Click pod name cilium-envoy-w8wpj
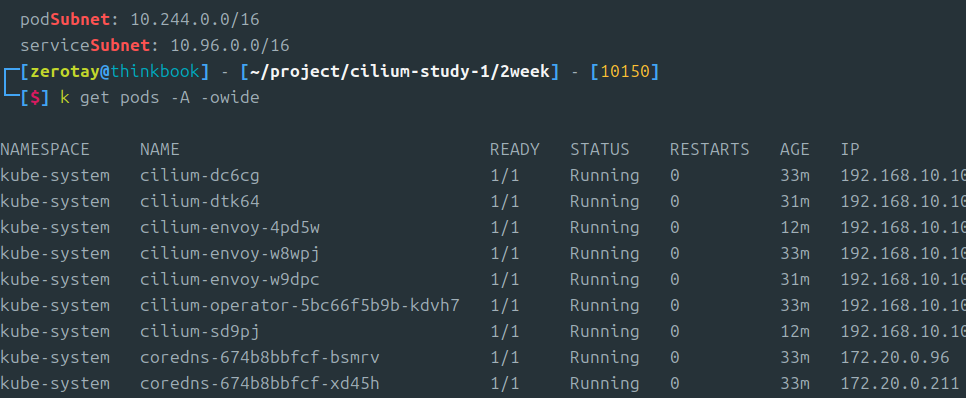This screenshot has height=398, width=966. [x=230, y=253]
